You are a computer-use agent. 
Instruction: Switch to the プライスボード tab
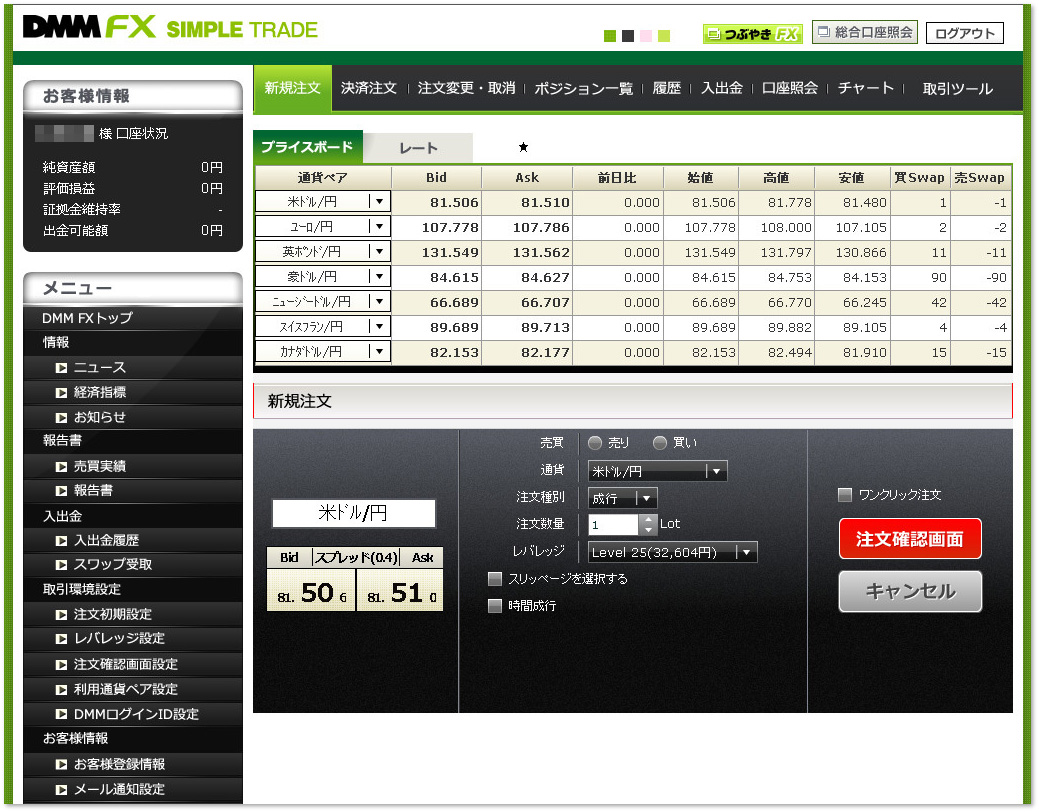[307, 146]
